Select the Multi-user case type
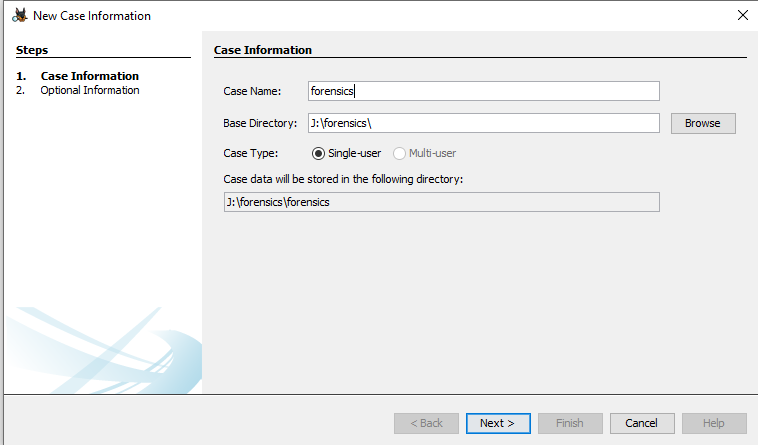Image resolution: width=758 pixels, height=445 pixels. click(x=424, y=154)
